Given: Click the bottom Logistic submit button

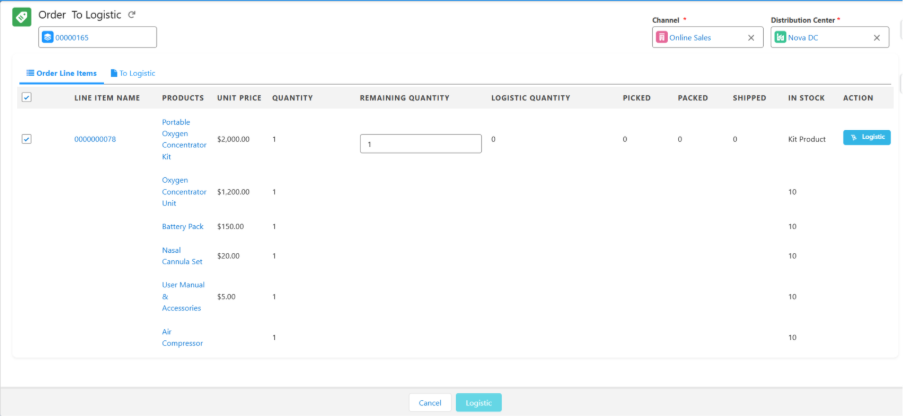Looking at the screenshot, I should click(x=478, y=402).
